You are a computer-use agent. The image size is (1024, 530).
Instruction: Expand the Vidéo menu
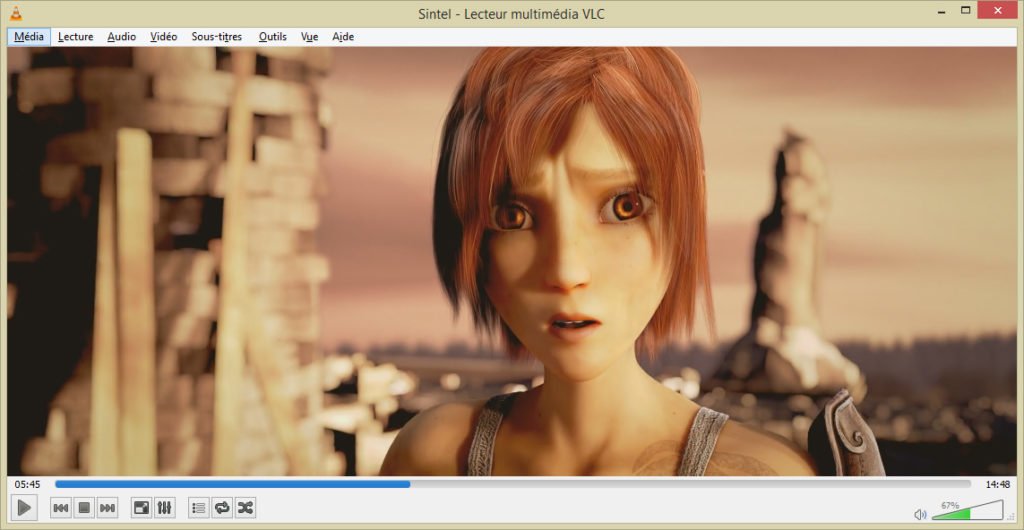pyautogui.click(x=163, y=37)
